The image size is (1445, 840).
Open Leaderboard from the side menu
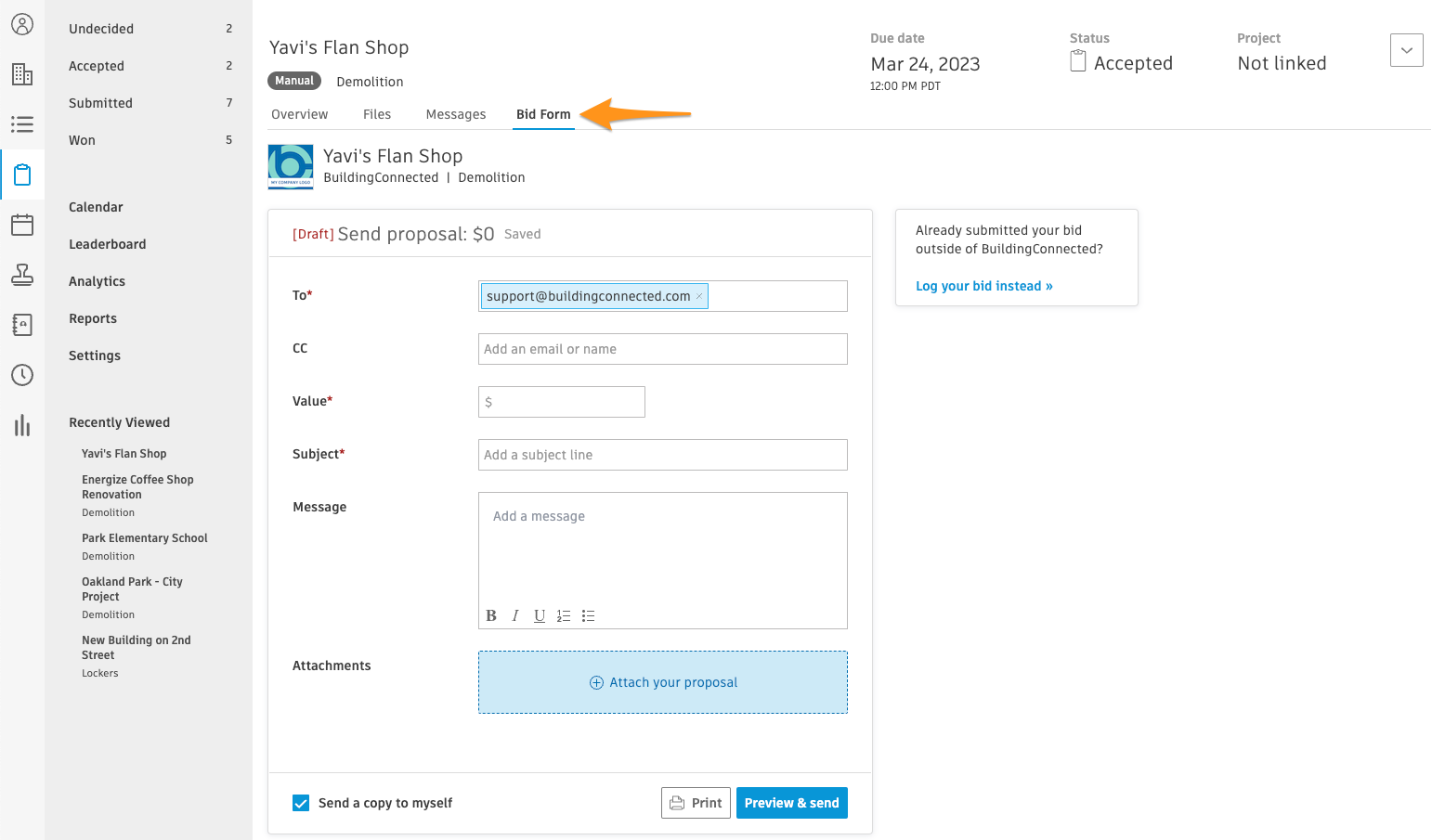point(107,244)
